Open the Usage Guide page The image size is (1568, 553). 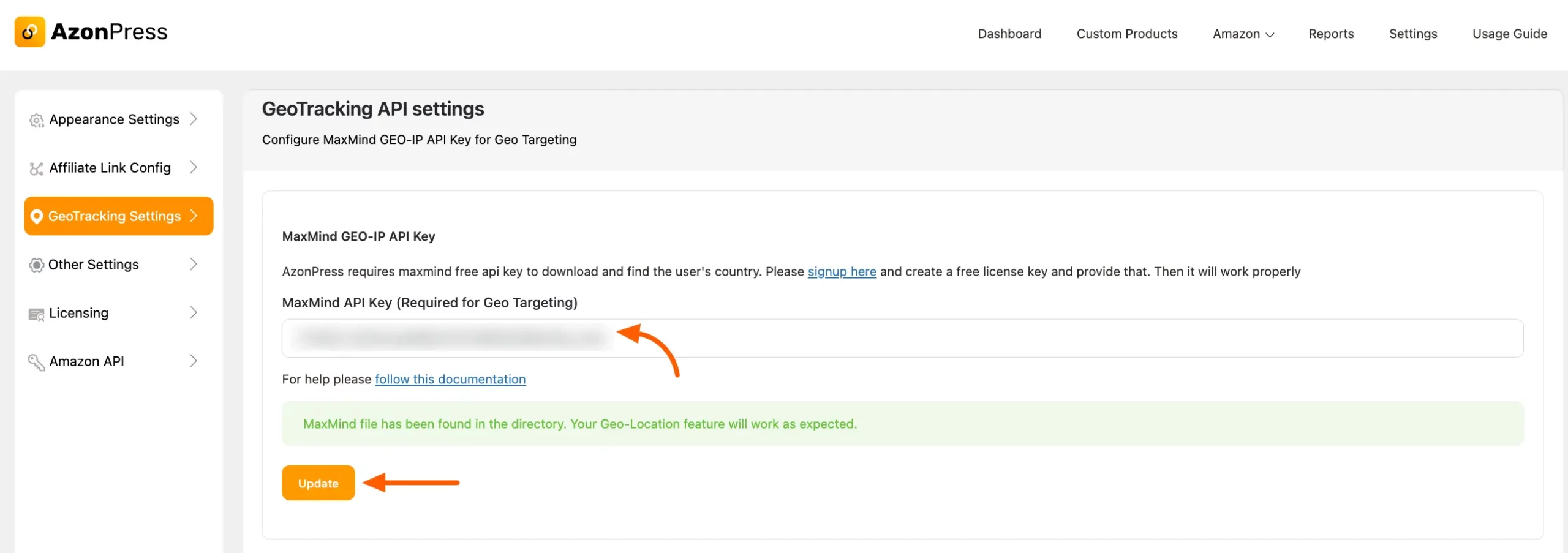coord(1509,34)
